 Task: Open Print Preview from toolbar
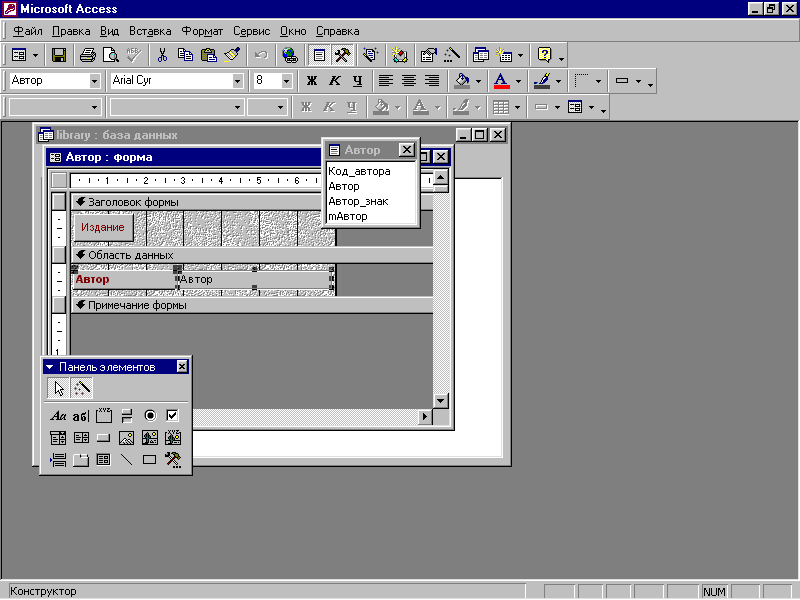[111, 55]
